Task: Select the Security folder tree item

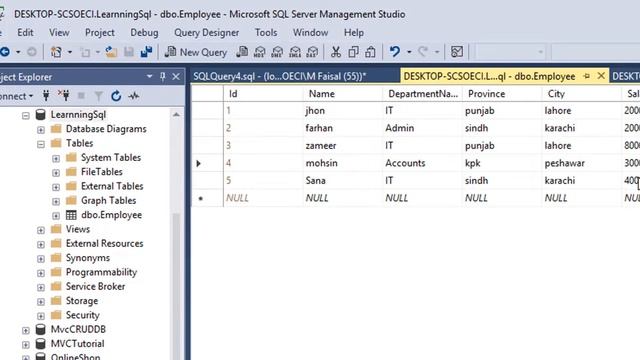Action: 83,315
